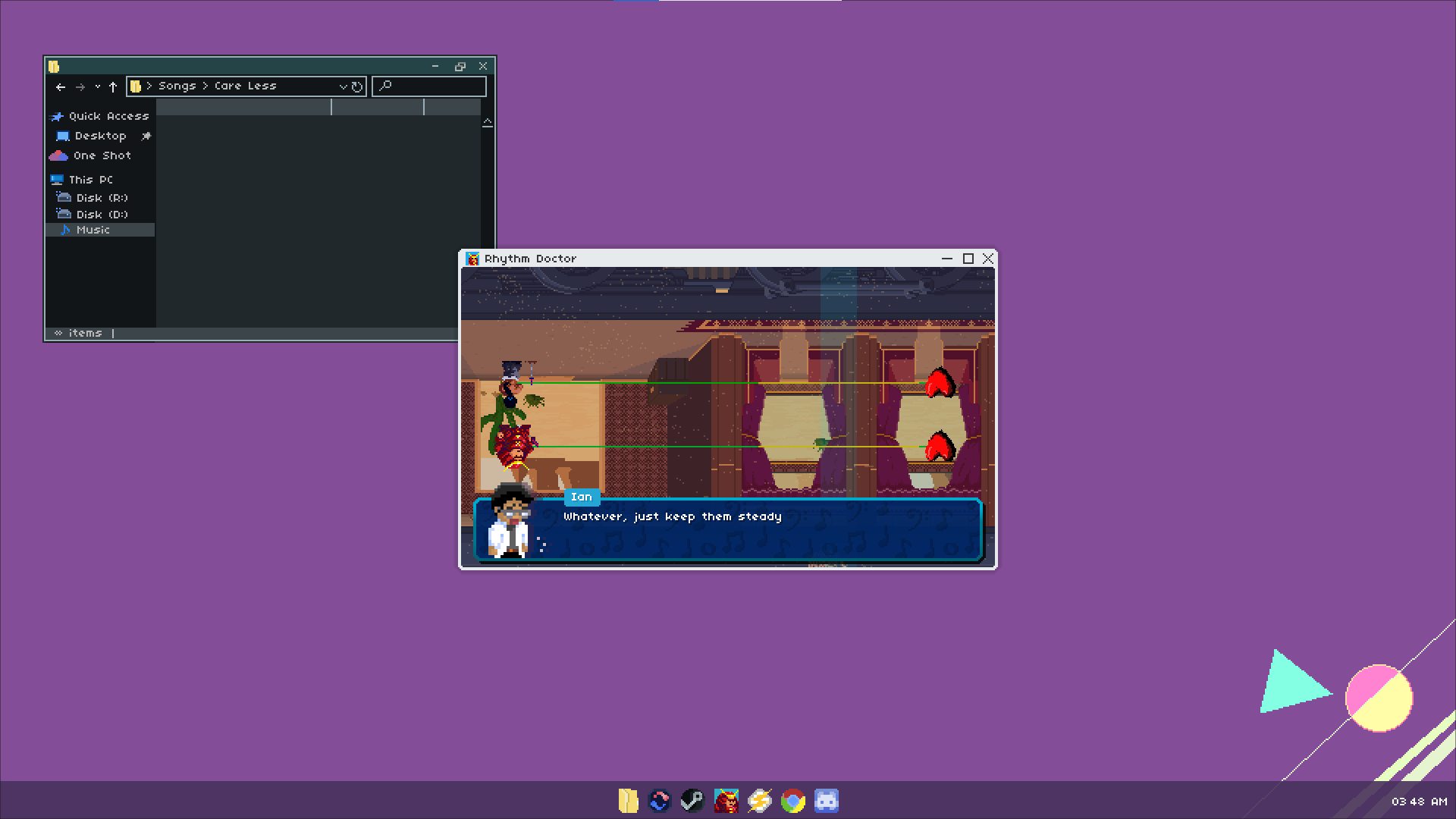Open Quick Access in the sidebar

[100, 116]
